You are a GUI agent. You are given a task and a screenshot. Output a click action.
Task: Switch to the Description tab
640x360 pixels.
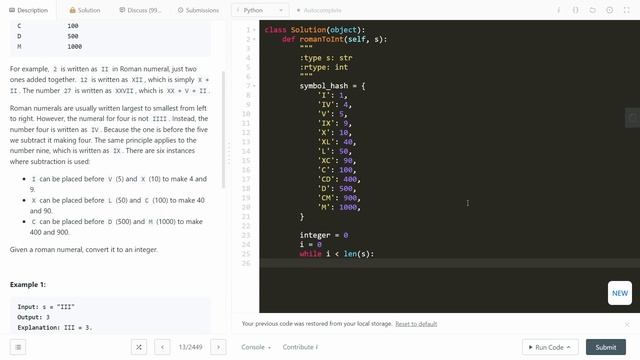[29, 10]
